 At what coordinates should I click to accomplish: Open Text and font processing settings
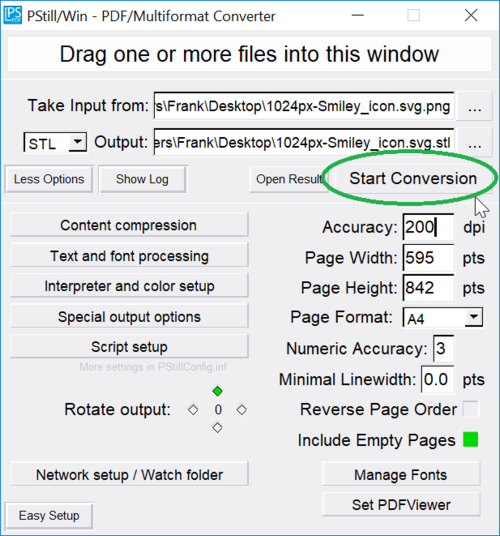129,255
